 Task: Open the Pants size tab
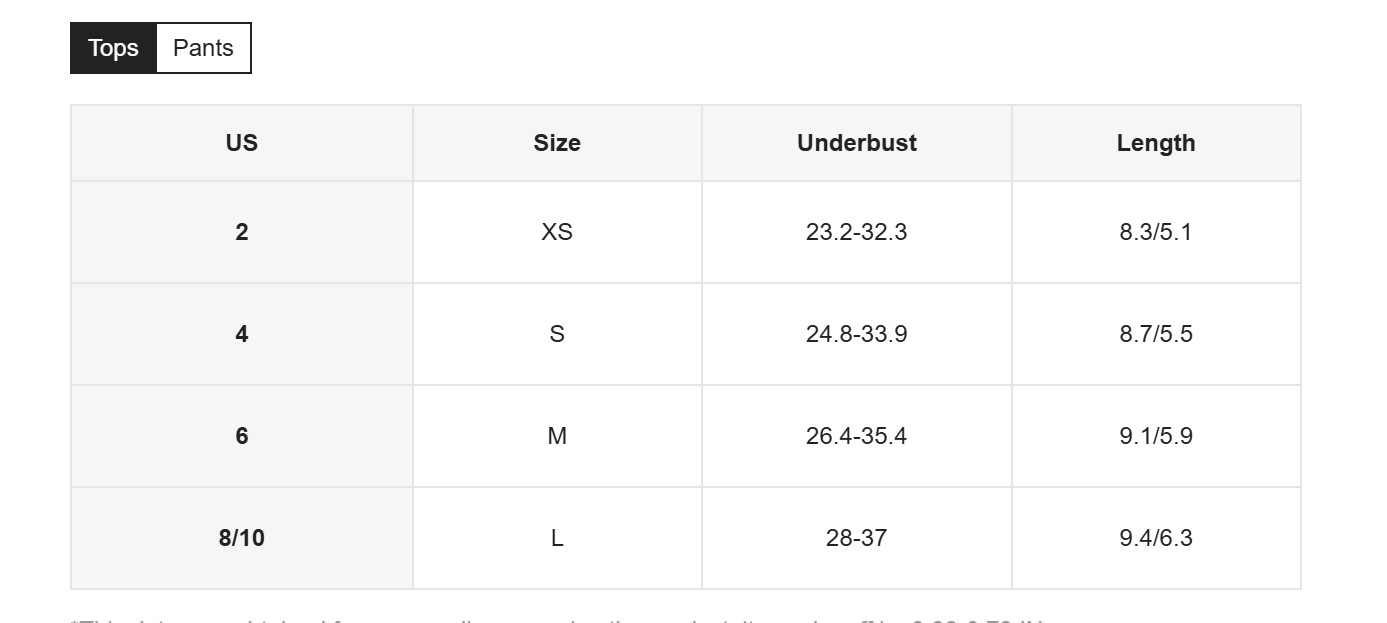tap(203, 48)
